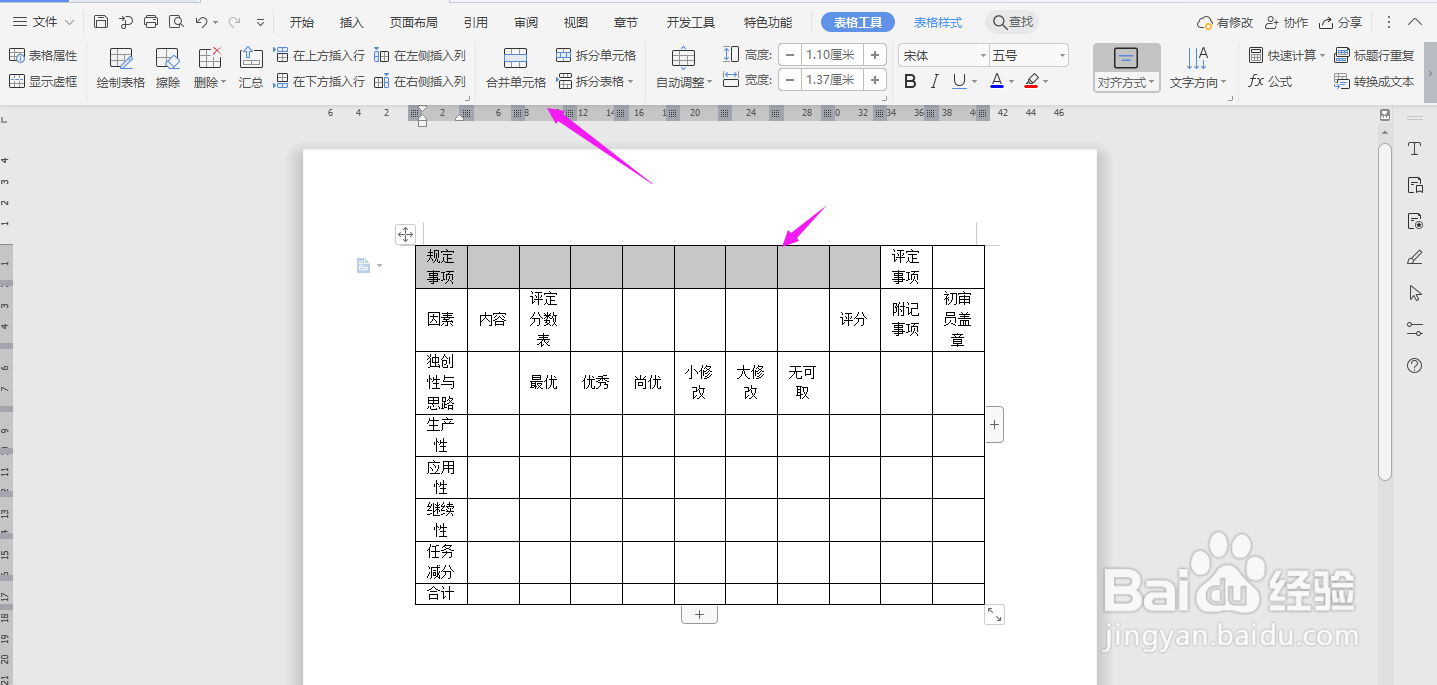Click the font color A swatch
This screenshot has height=685, width=1437.
[997, 81]
